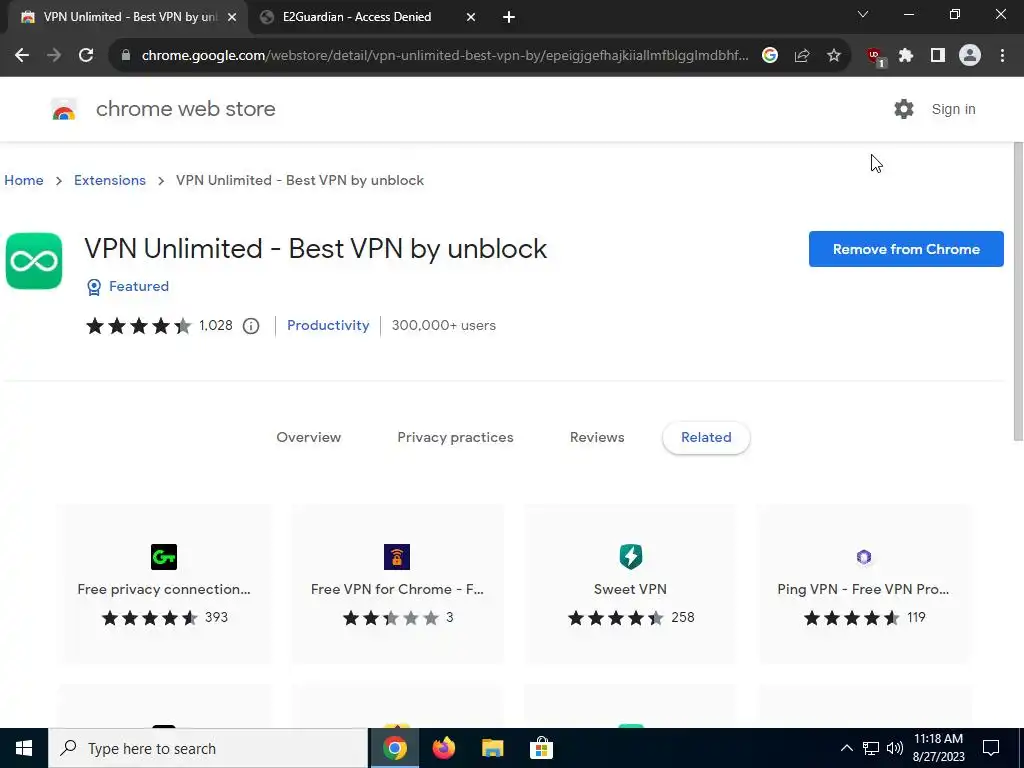Click the 1,028 ratings count

[216, 325]
